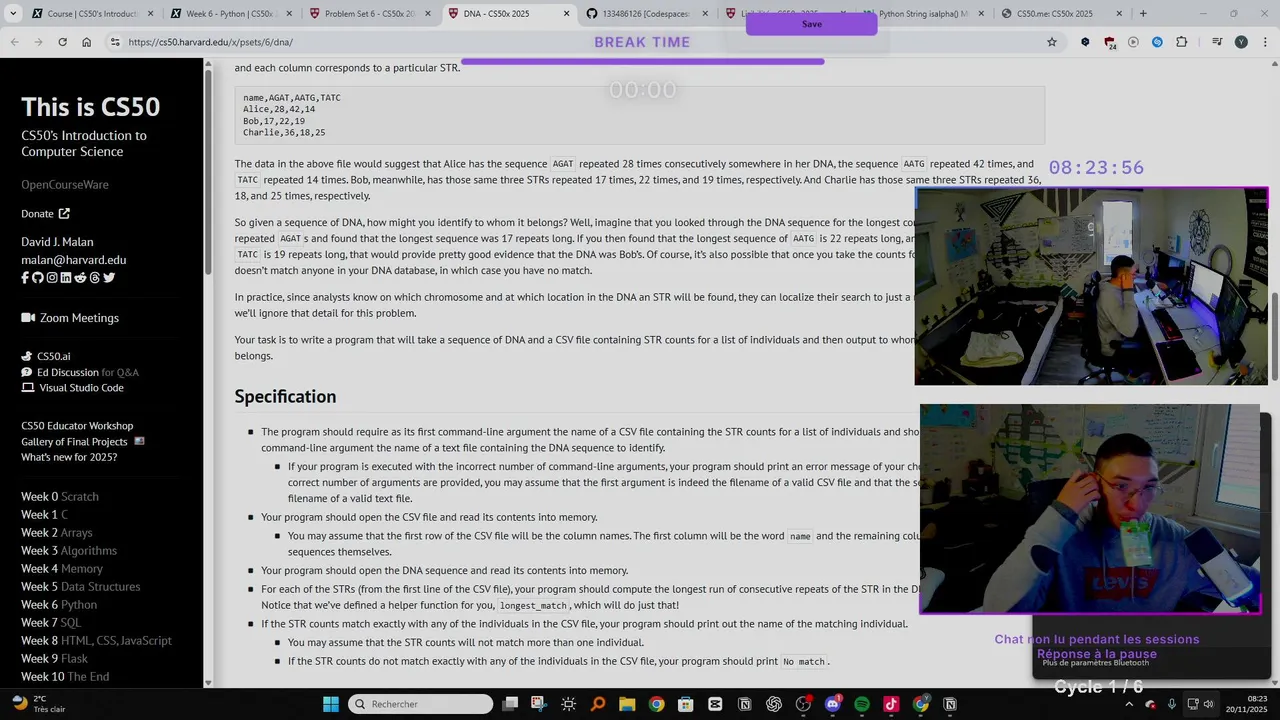Click the browser home icon
Screen dimensions: 1280x720
pos(87,42)
